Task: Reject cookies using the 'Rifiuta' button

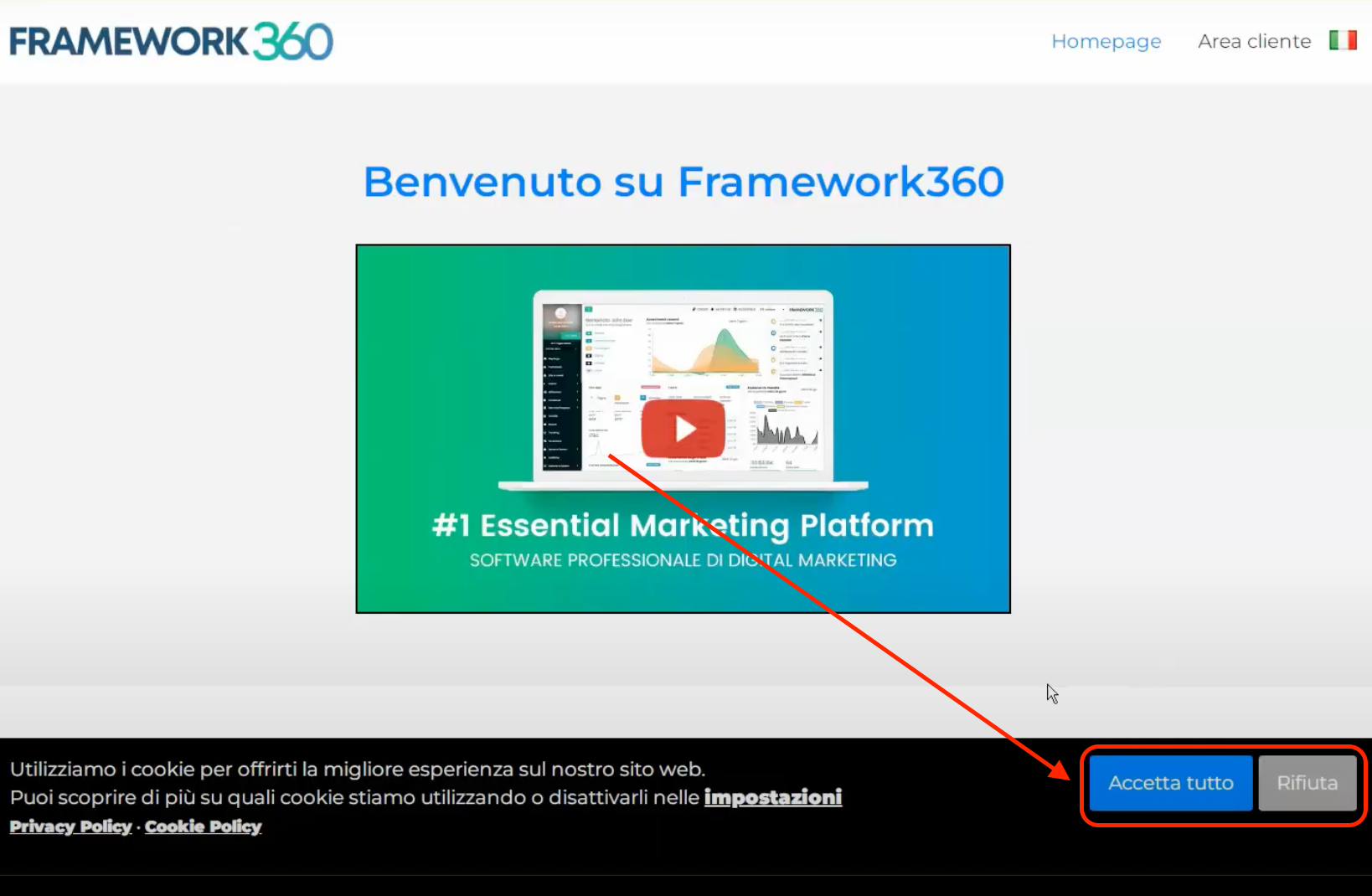Action: click(1307, 783)
